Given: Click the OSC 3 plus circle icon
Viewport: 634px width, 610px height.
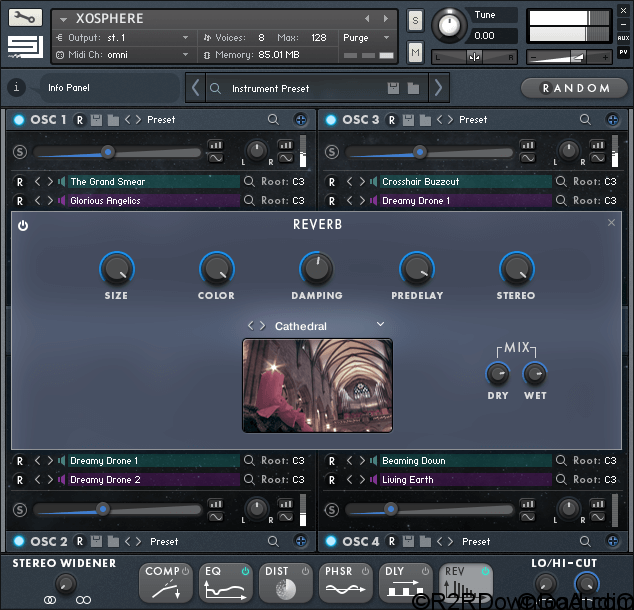Looking at the screenshot, I should [x=613, y=120].
